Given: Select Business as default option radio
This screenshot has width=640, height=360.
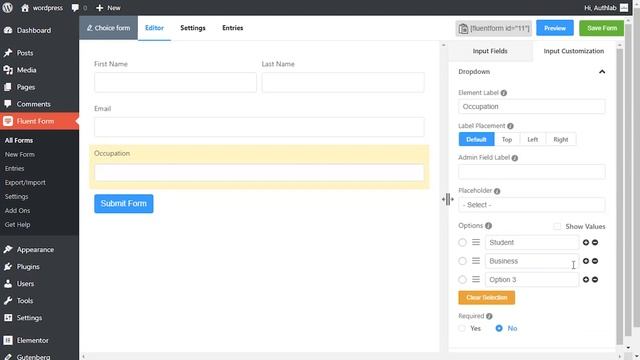Looking at the screenshot, I should click(462, 261).
